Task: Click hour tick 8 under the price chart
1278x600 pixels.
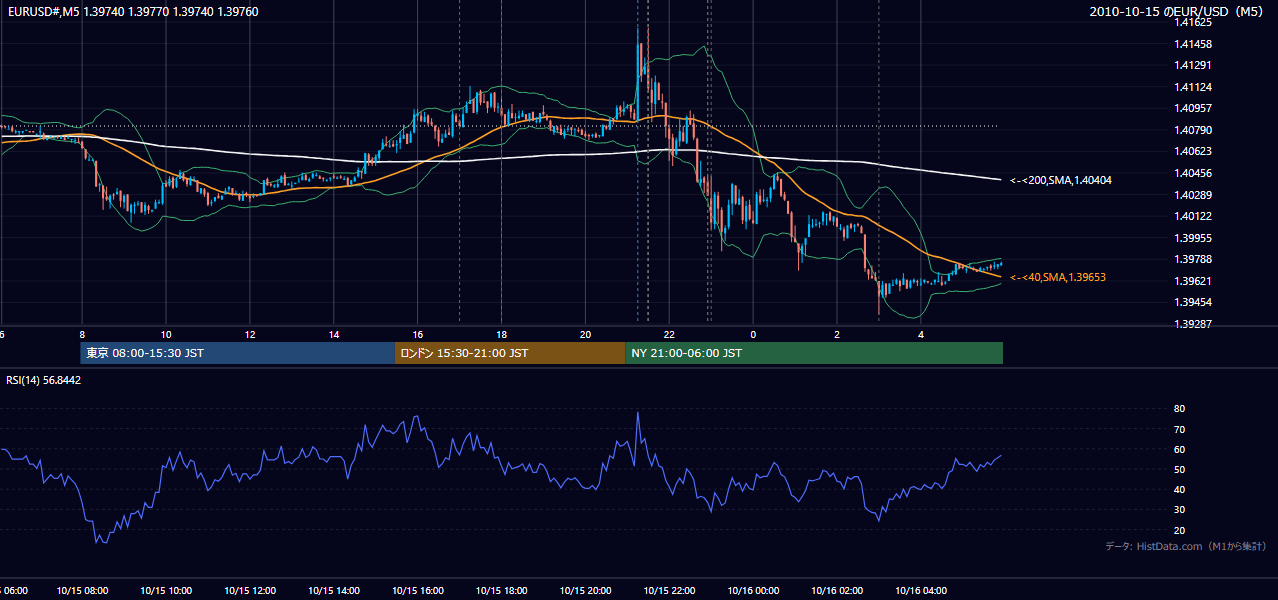Action: (82, 334)
